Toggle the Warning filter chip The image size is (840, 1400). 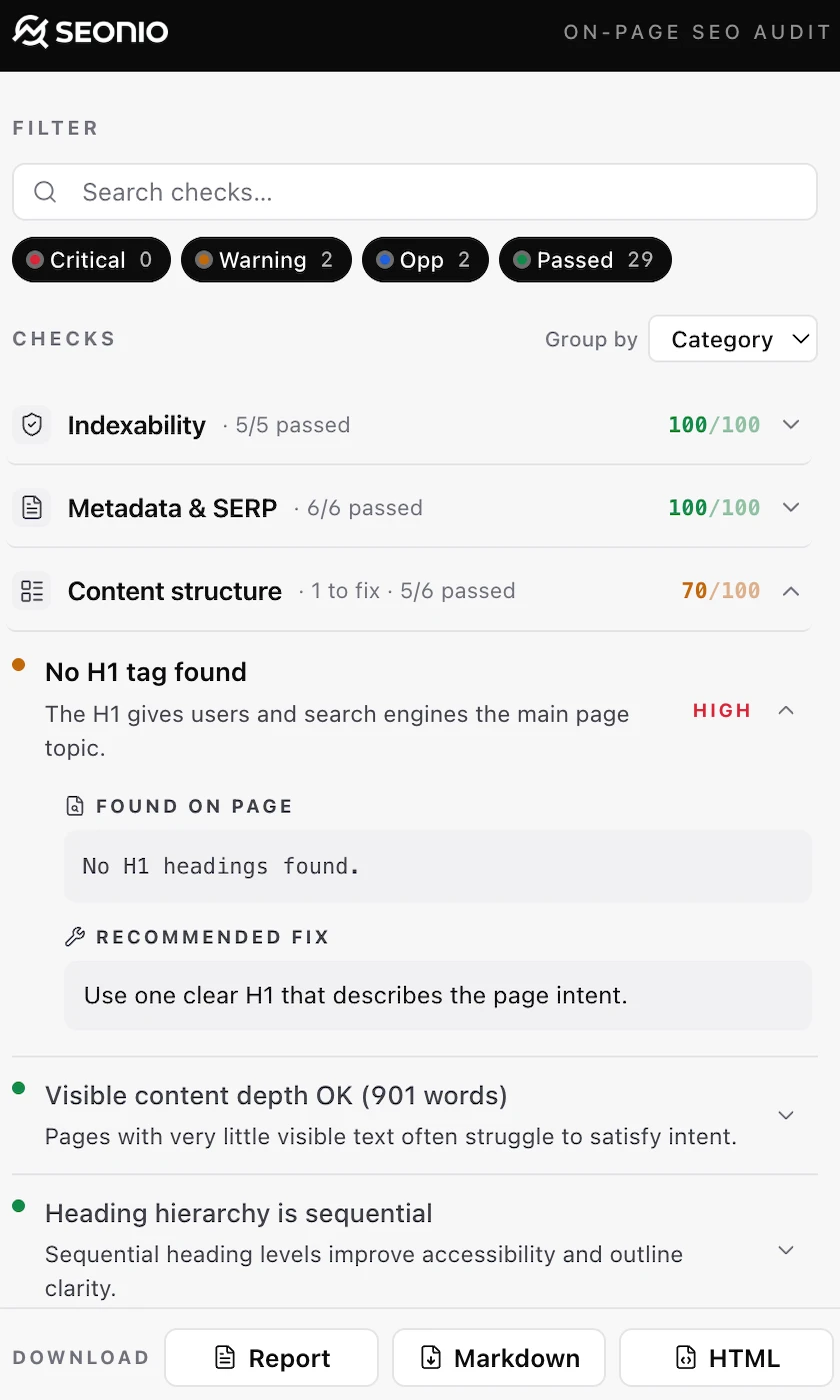pos(266,260)
